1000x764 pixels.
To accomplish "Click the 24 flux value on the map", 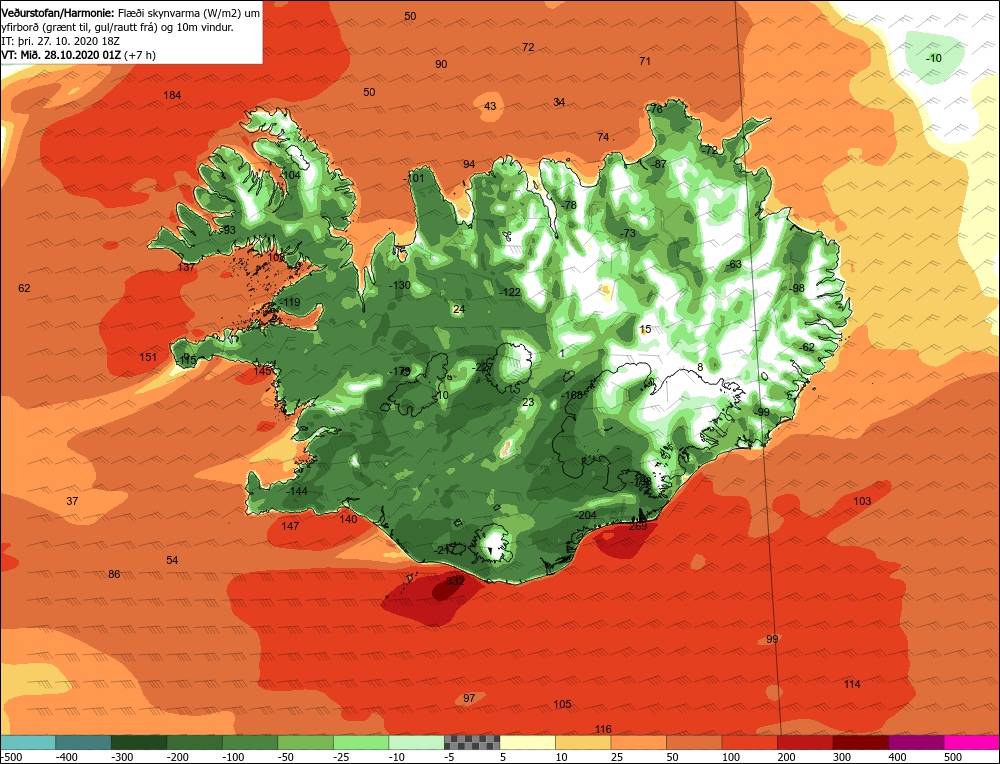I will (x=459, y=309).
